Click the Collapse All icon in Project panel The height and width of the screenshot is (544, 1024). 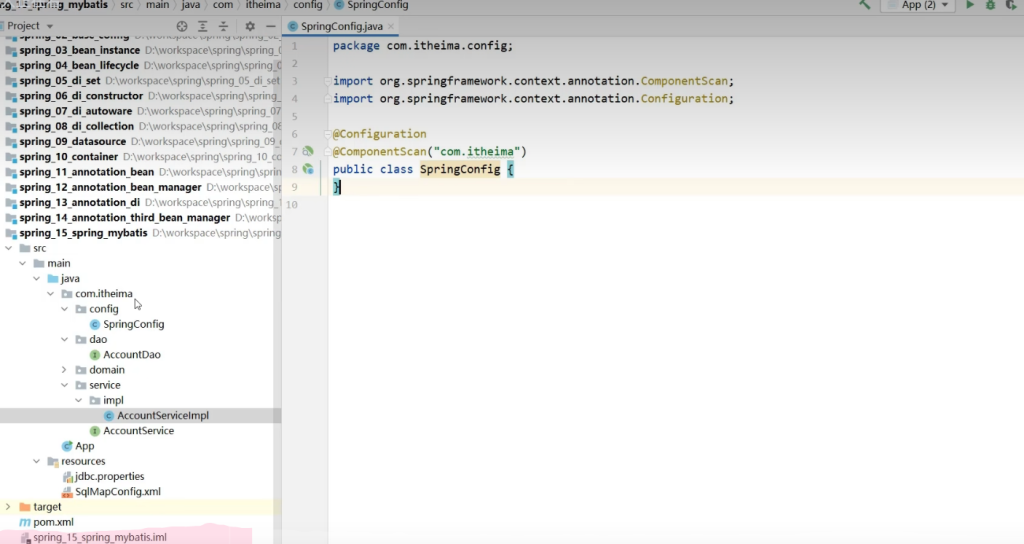[x=224, y=26]
